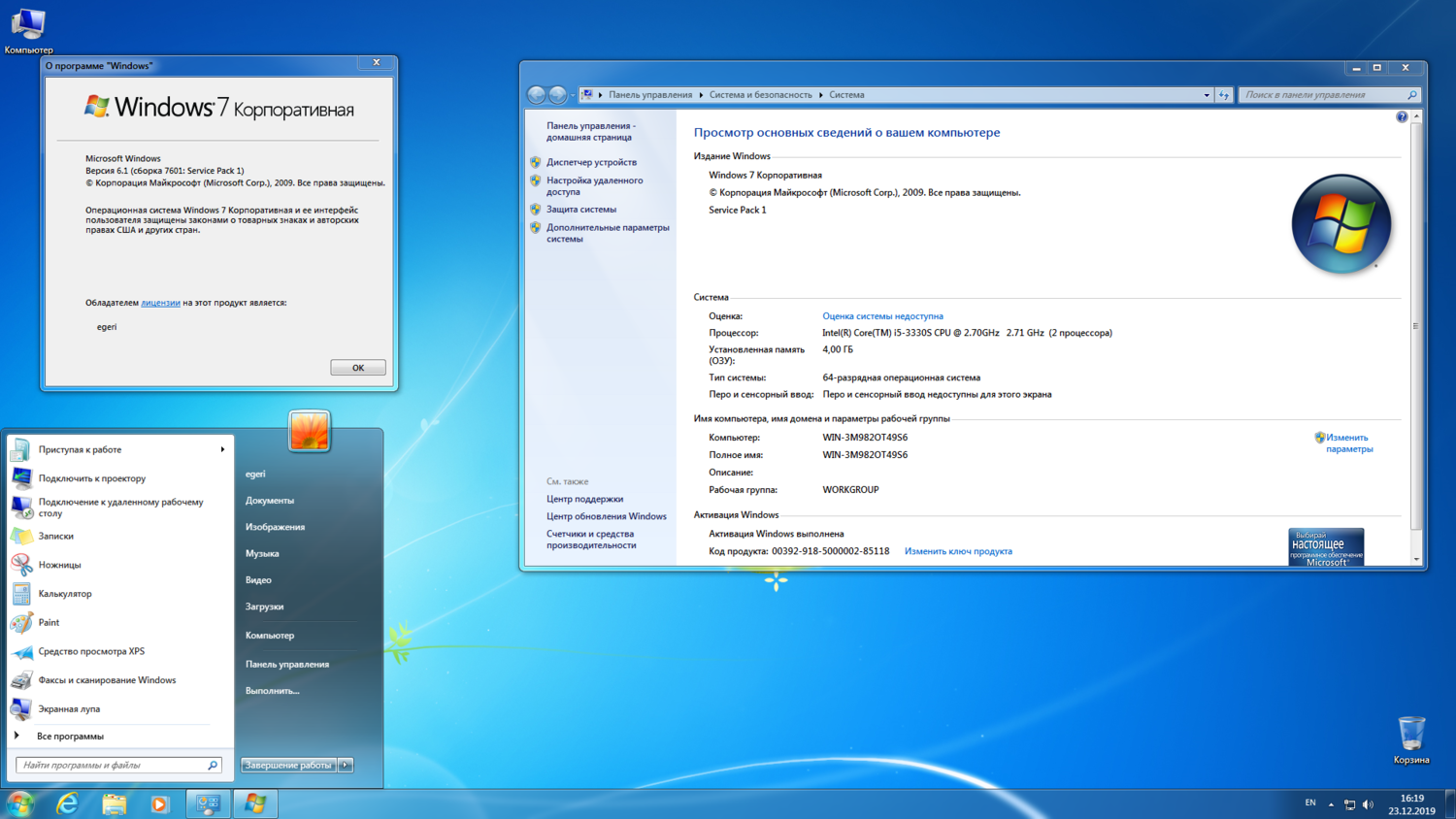The width and height of the screenshot is (1456, 819).
Task: Launch Paint from the Start menu
Action: [x=119, y=622]
